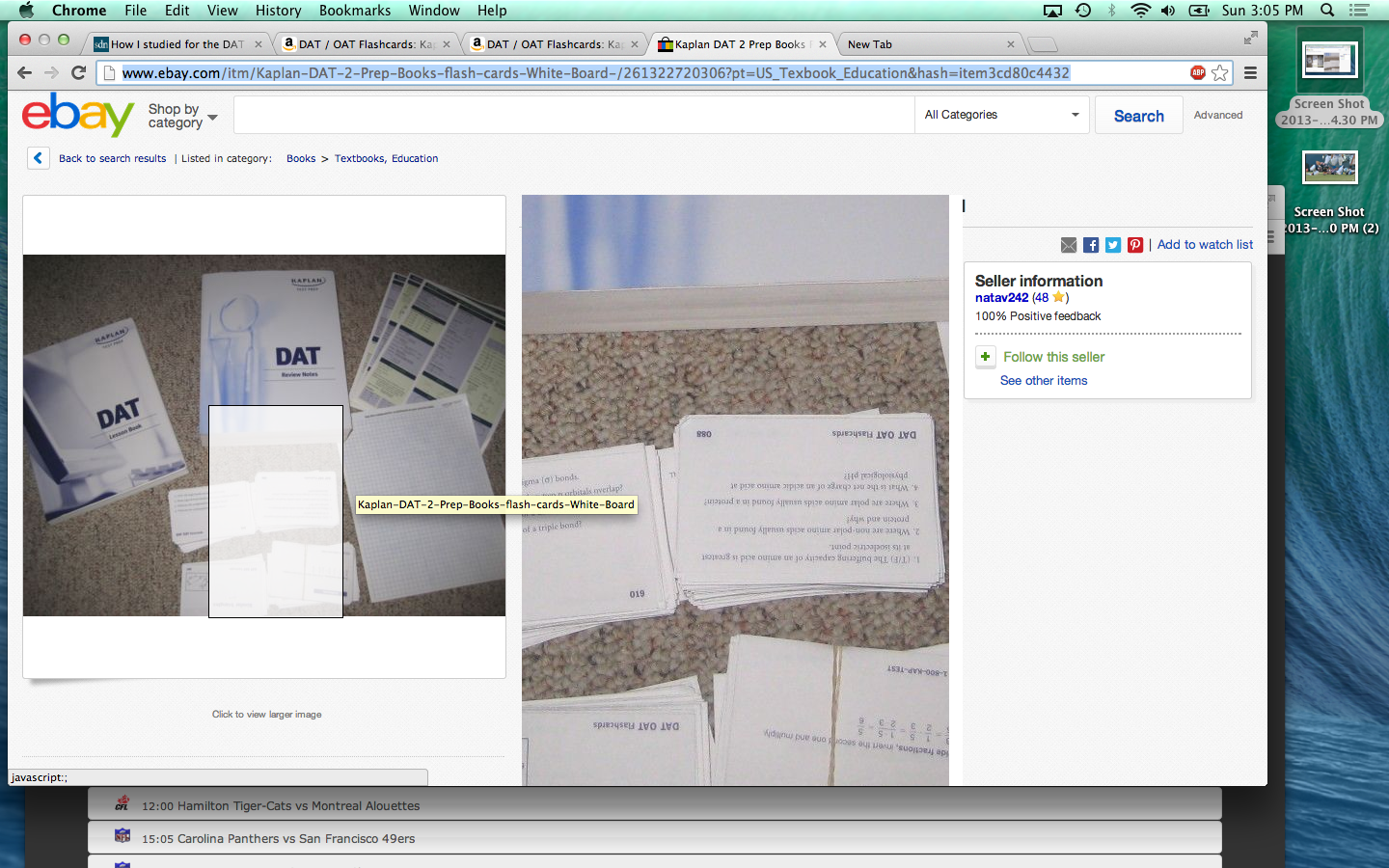Click the browser address bar URL
This screenshot has width=1389, height=868.
pyautogui.click(x=595, y=73)
